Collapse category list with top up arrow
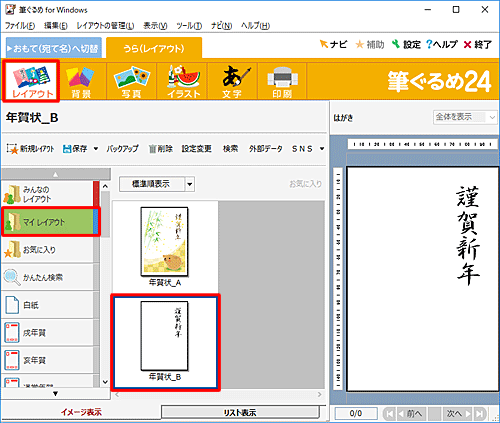Image resolution: width=500 pixels, height=423 pixels. (56, 174)
